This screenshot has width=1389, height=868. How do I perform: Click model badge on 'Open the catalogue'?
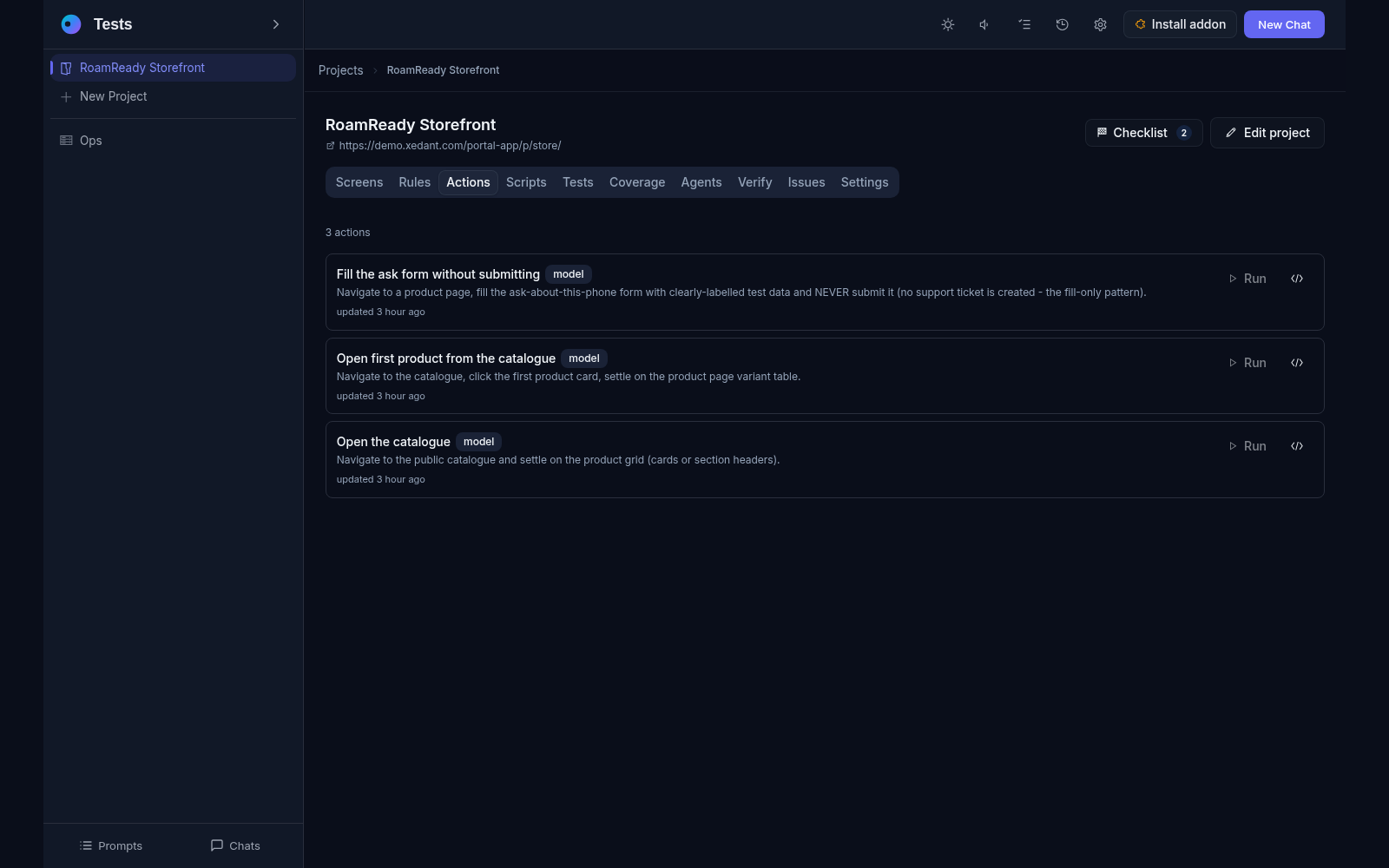[478, 442]
